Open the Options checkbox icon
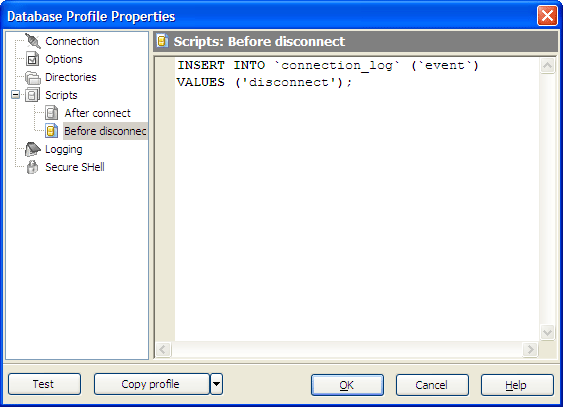This screenshot has width=563, height=407. (x=32, y=59)
